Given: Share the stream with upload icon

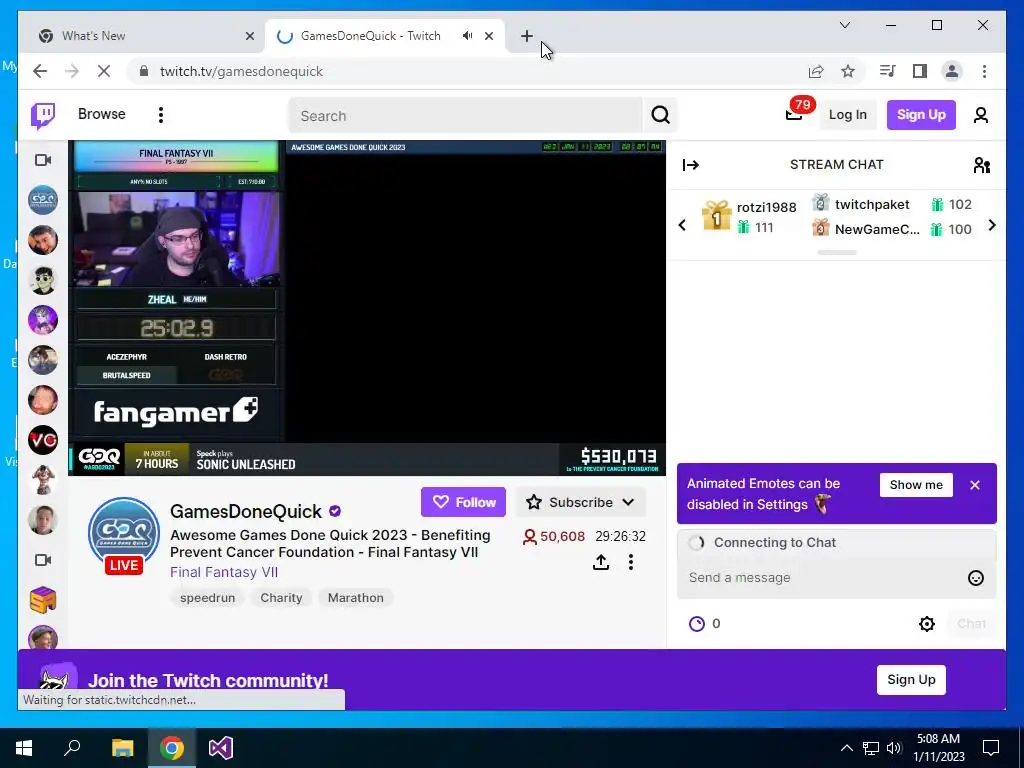Looking at the screenshot, I should click(x=601, y=562).
